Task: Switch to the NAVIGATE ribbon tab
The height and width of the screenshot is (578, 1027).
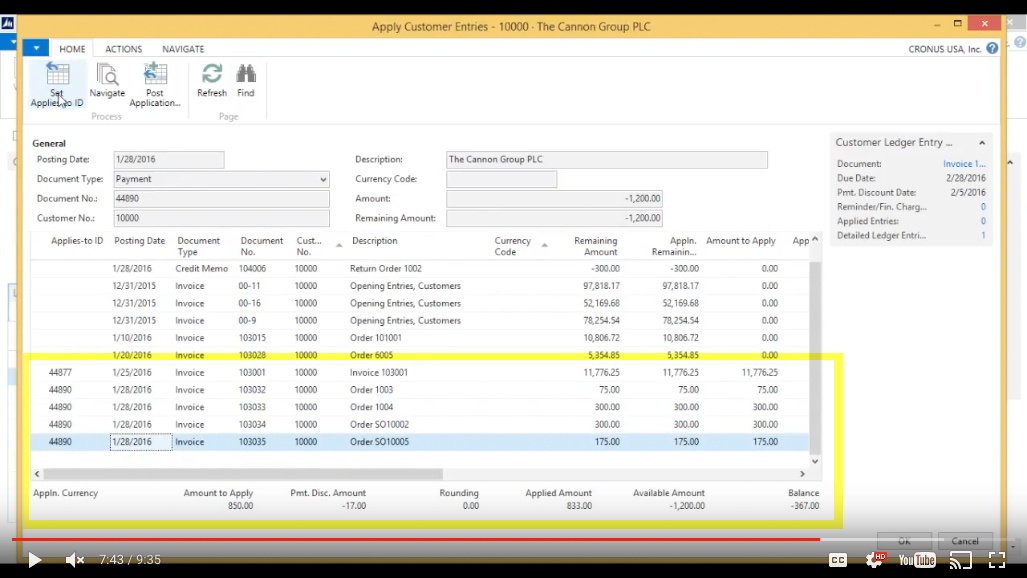Action: click(x=183, y=49)
